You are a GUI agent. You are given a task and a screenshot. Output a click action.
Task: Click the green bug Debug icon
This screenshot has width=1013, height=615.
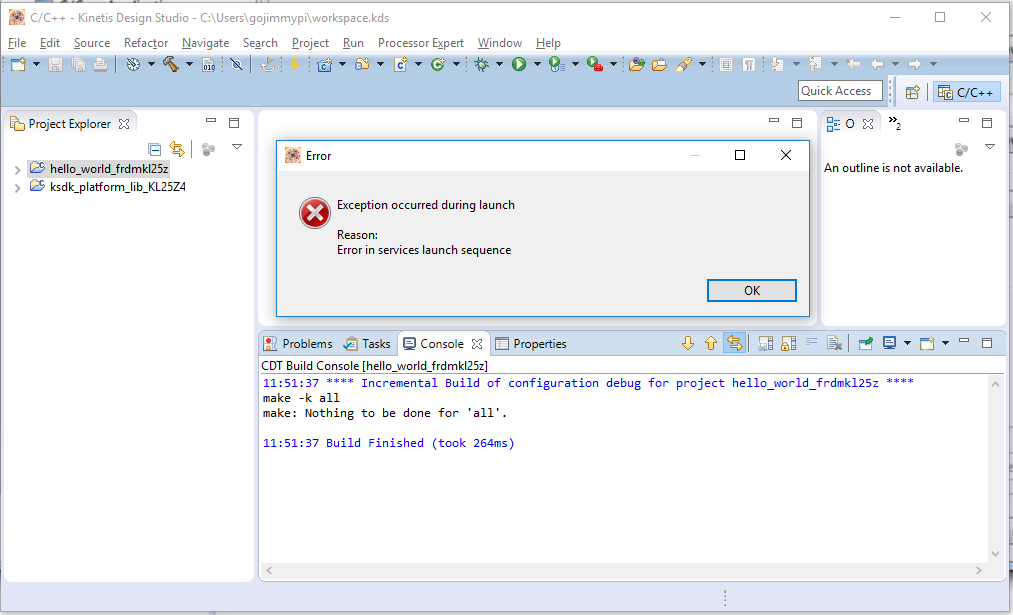(481, 64)
